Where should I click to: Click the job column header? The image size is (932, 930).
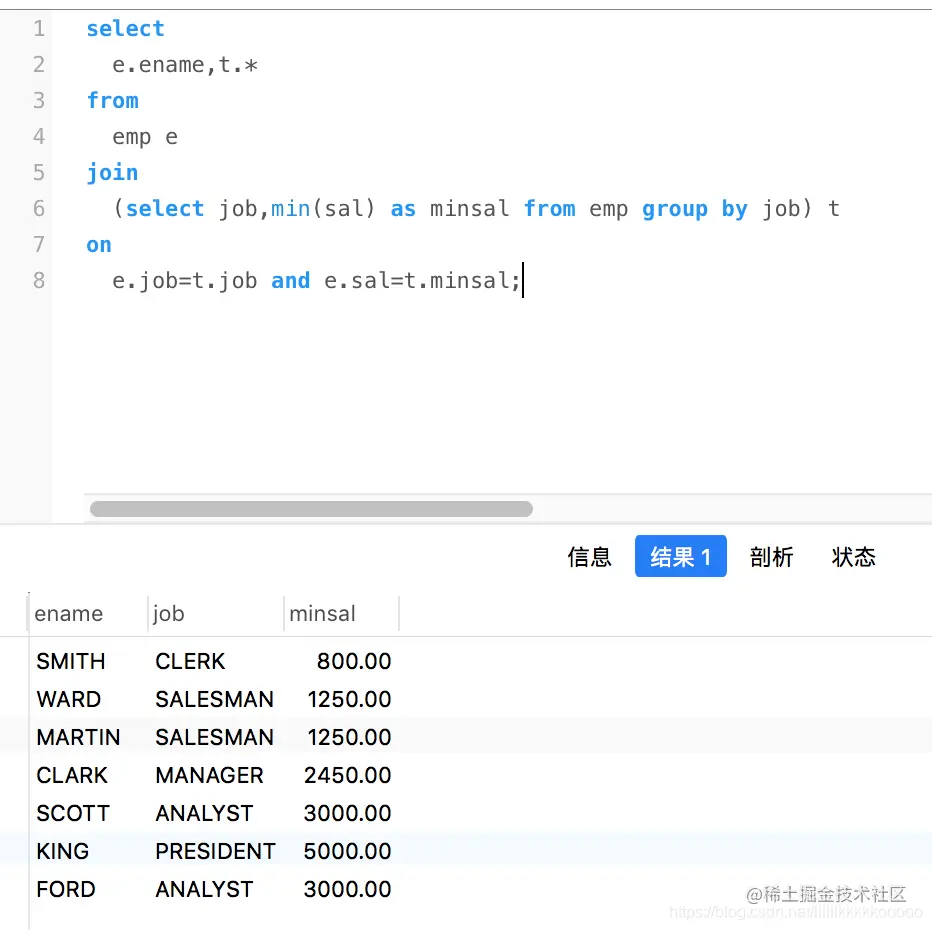coord(168,613)
